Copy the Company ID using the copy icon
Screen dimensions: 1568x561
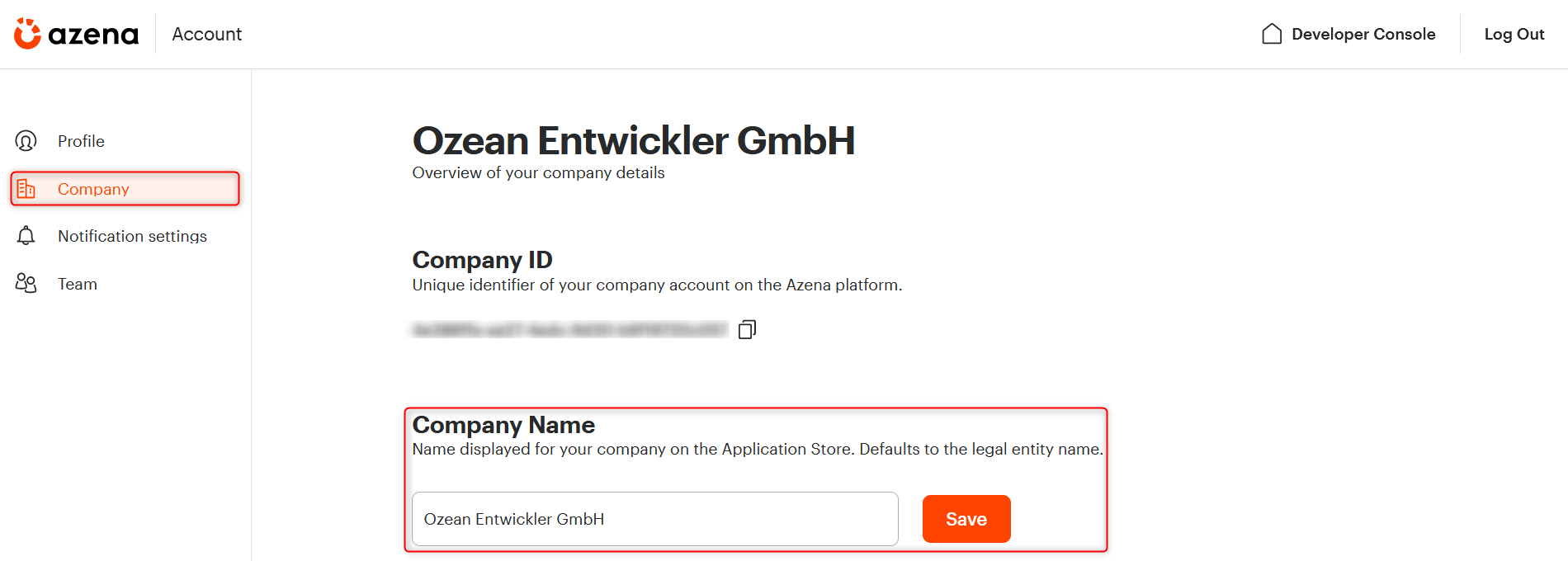tap(747, 329)
